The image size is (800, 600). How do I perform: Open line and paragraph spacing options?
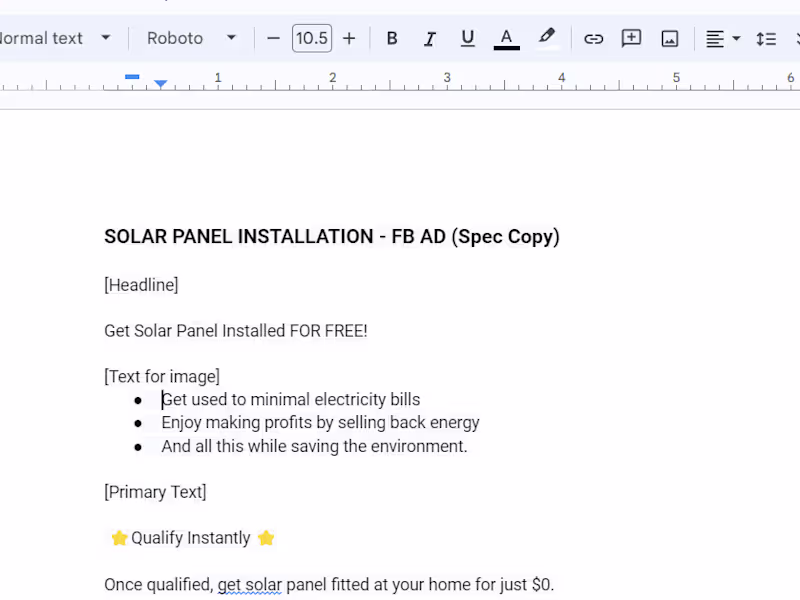(766, 38)
